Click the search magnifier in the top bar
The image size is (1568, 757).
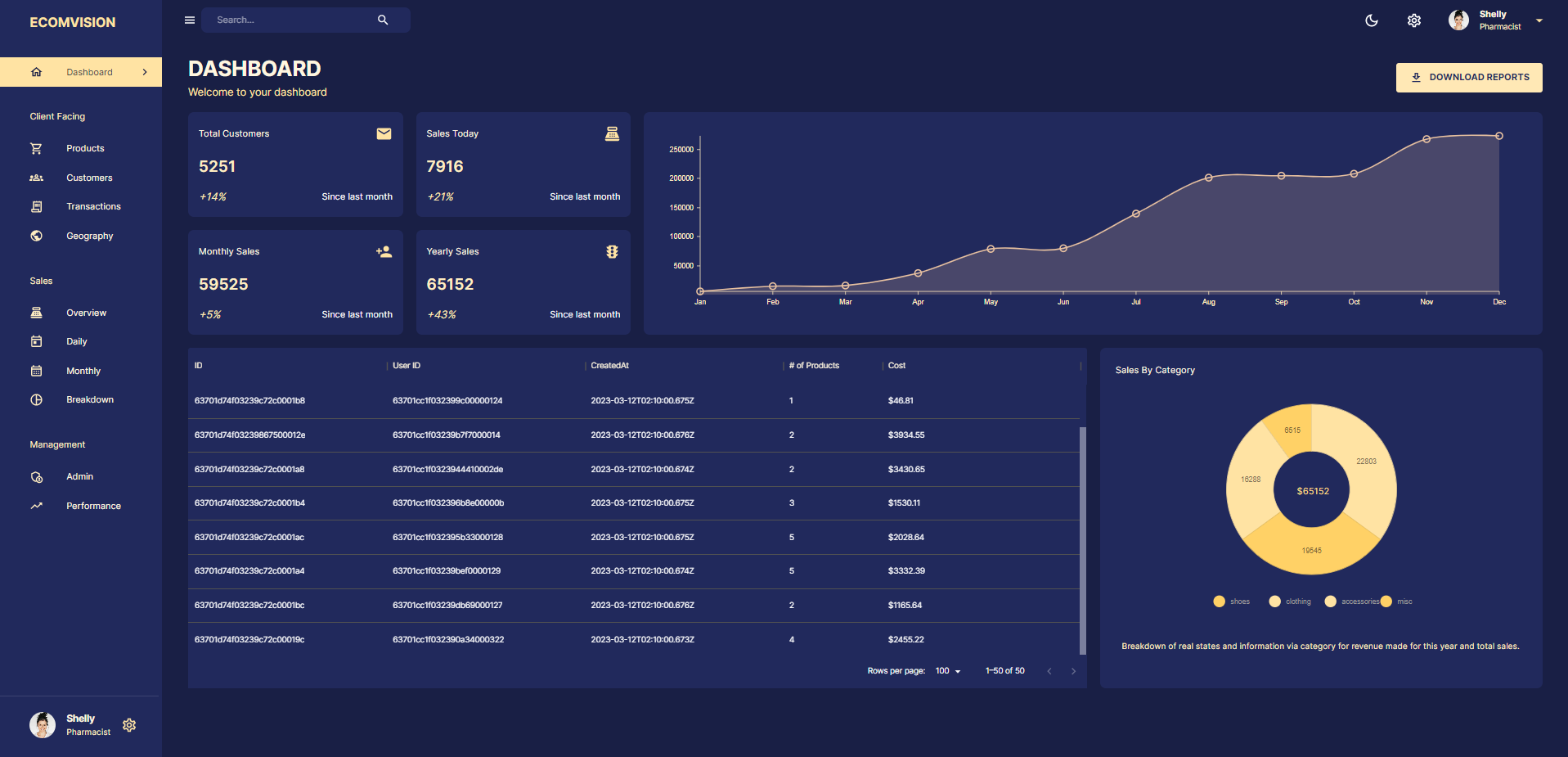click(382, 19)
